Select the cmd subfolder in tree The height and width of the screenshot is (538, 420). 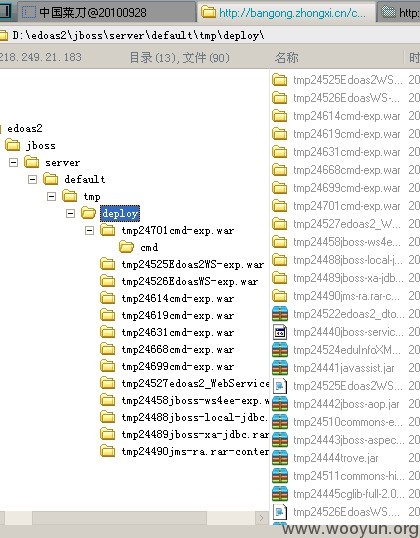point(149,247)
